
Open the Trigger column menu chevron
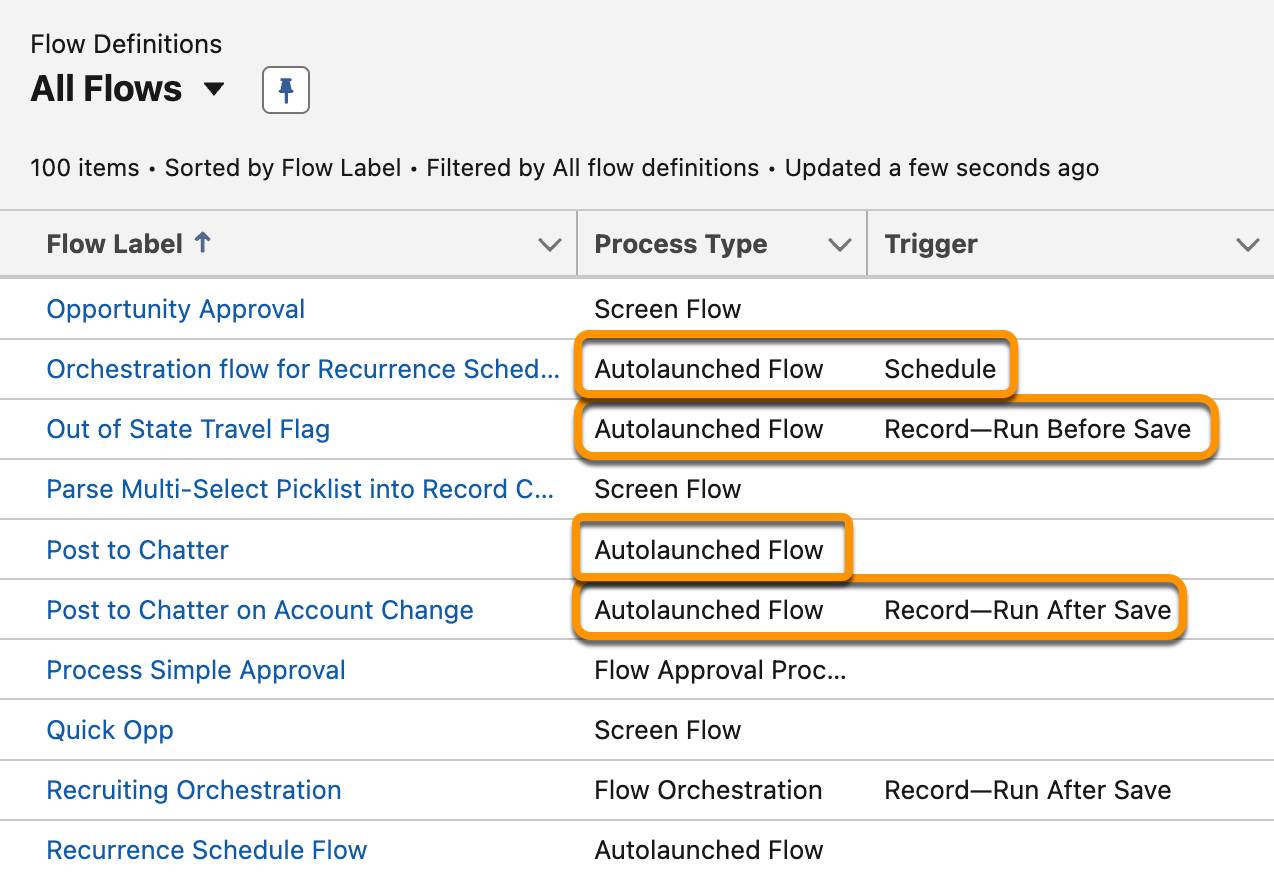1247,245
